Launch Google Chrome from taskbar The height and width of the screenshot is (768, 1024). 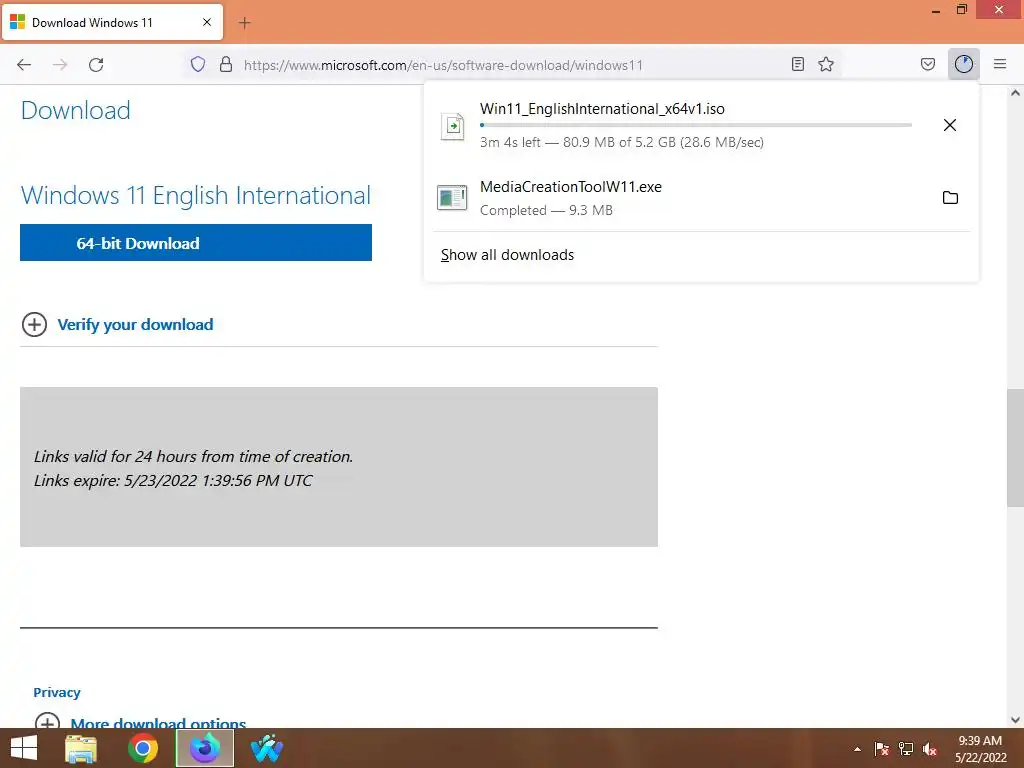point(143,748)
